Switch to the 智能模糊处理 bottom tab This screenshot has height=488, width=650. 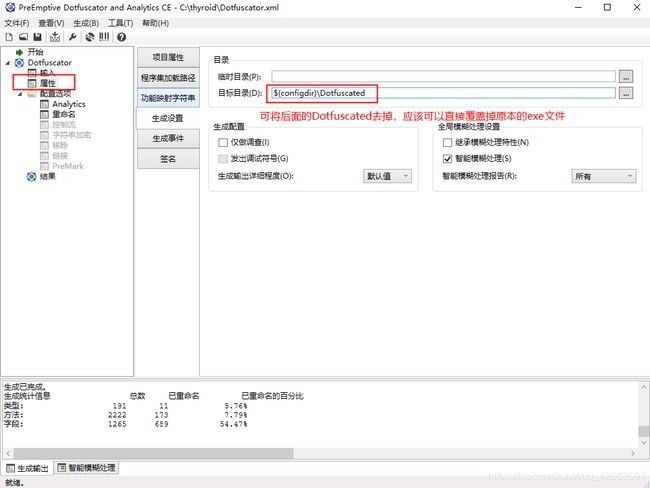coord(87,468)
